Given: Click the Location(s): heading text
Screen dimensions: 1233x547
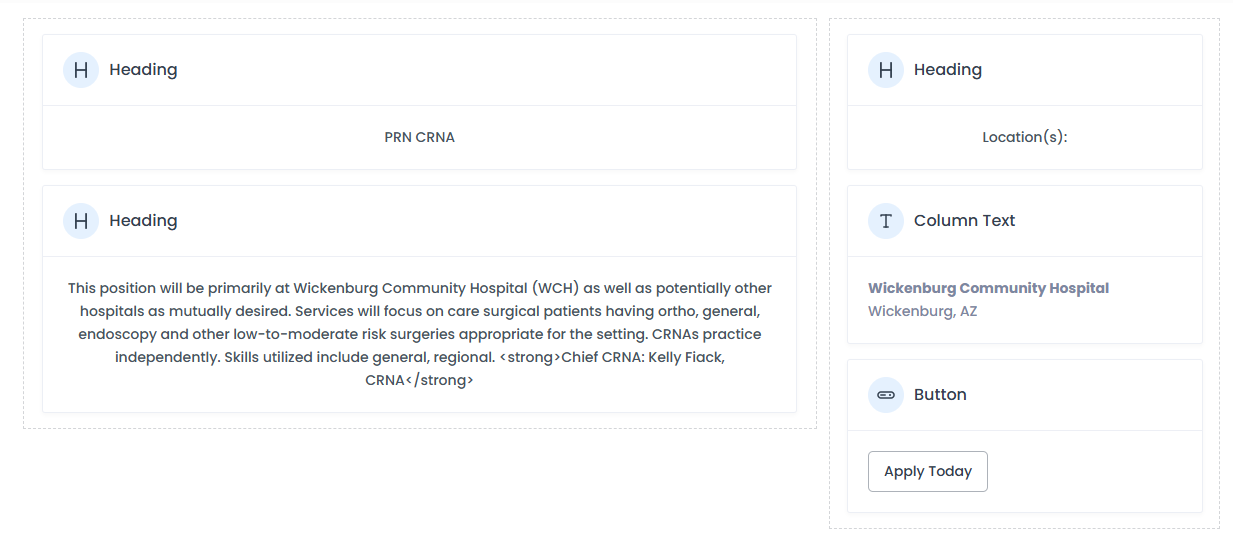Looking at the screenshot, I should [x=1024, y=138].
